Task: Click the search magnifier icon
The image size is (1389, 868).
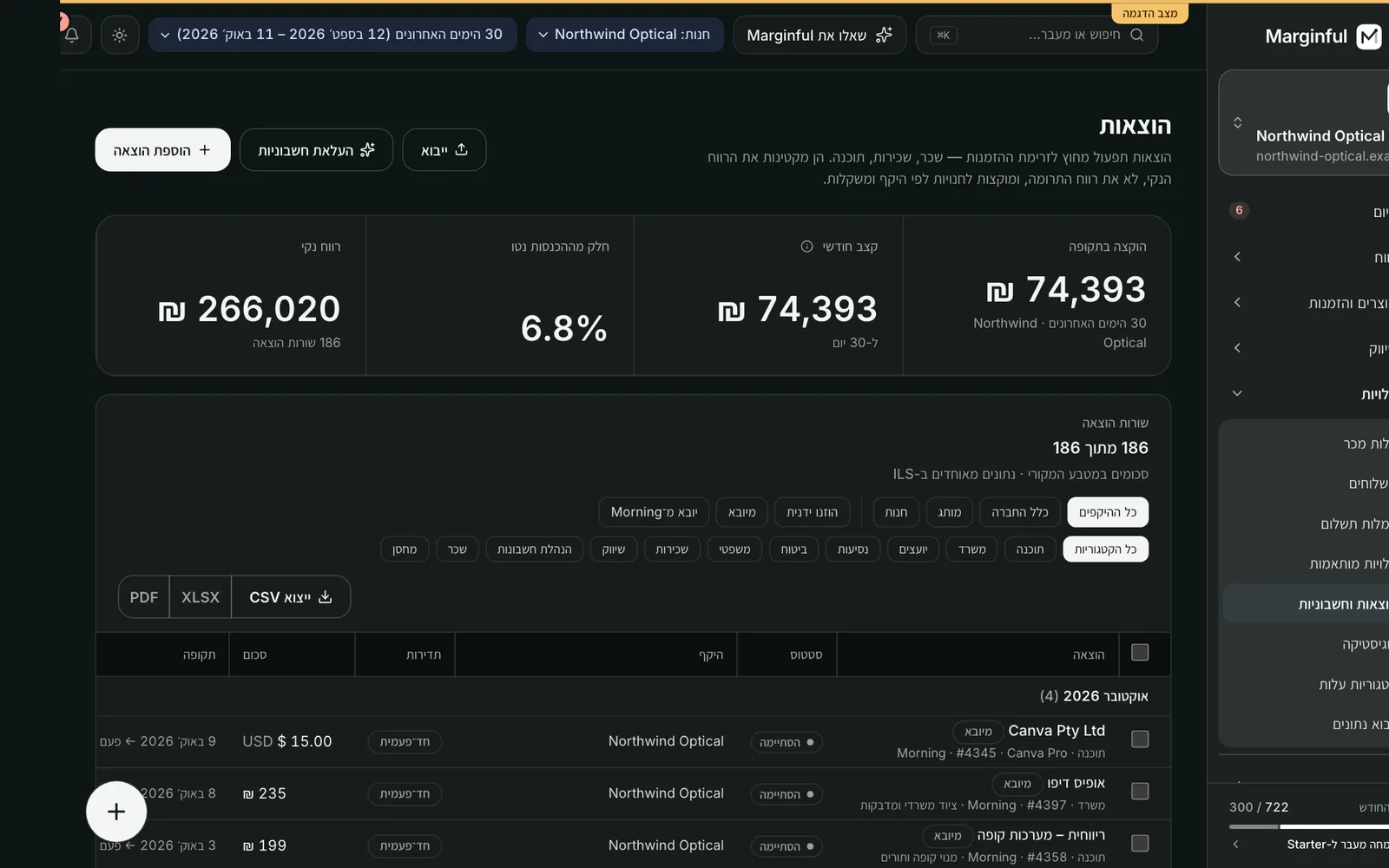Action: (x=1136, y=35)
